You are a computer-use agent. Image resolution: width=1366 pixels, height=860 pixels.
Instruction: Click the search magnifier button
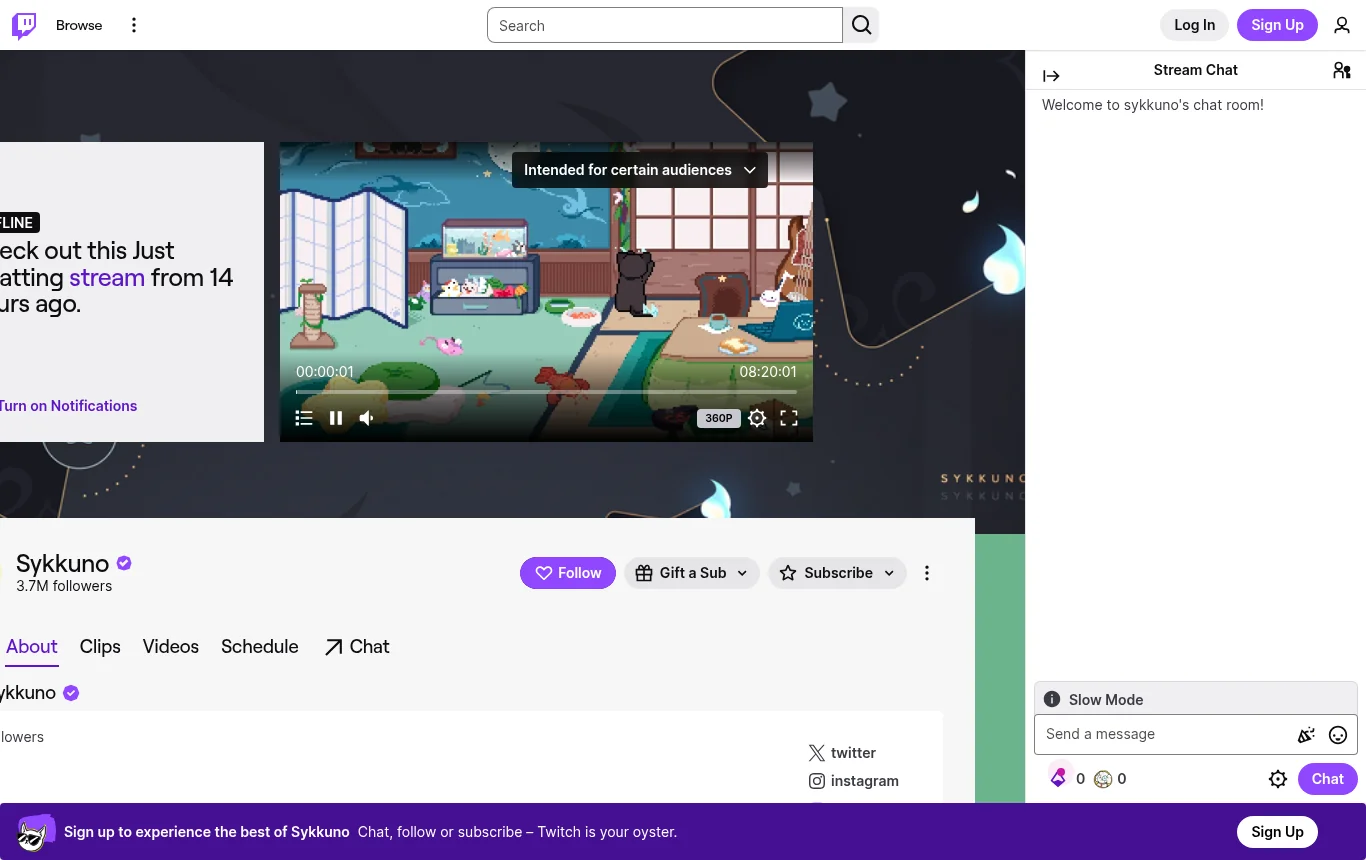[x=861, y=25]
